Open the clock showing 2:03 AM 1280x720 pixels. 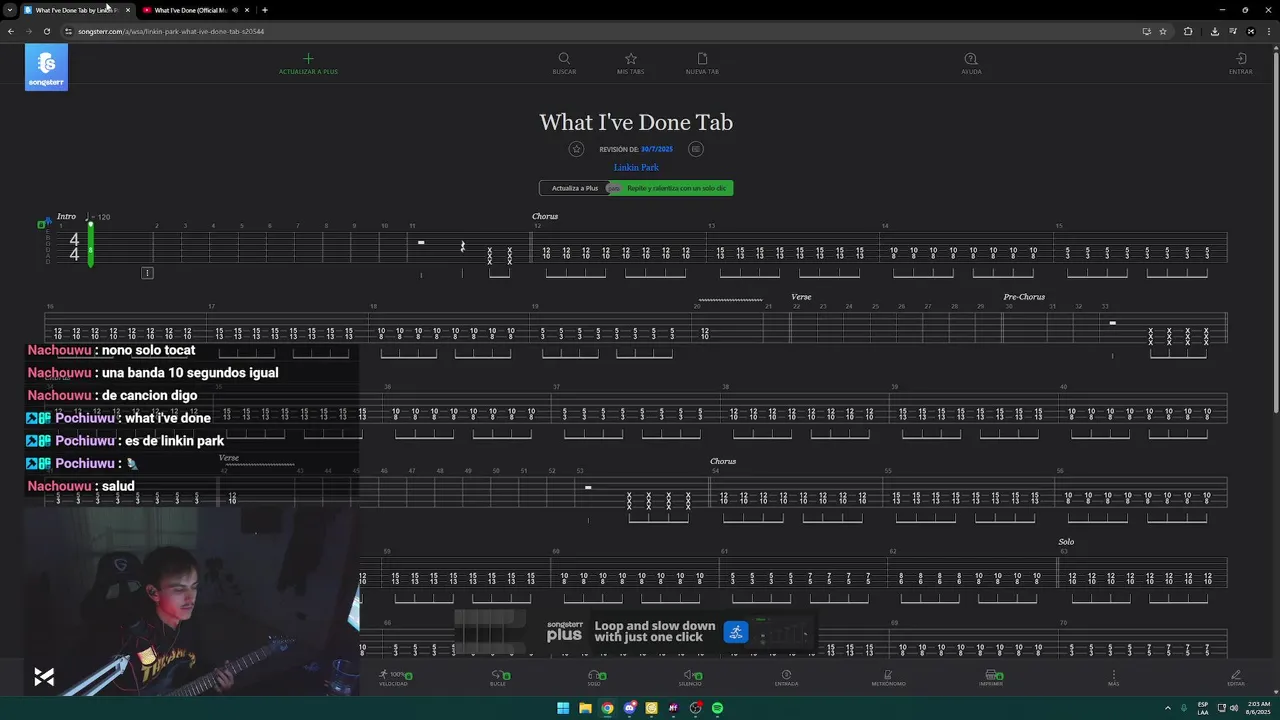(x=1256, y=708)
